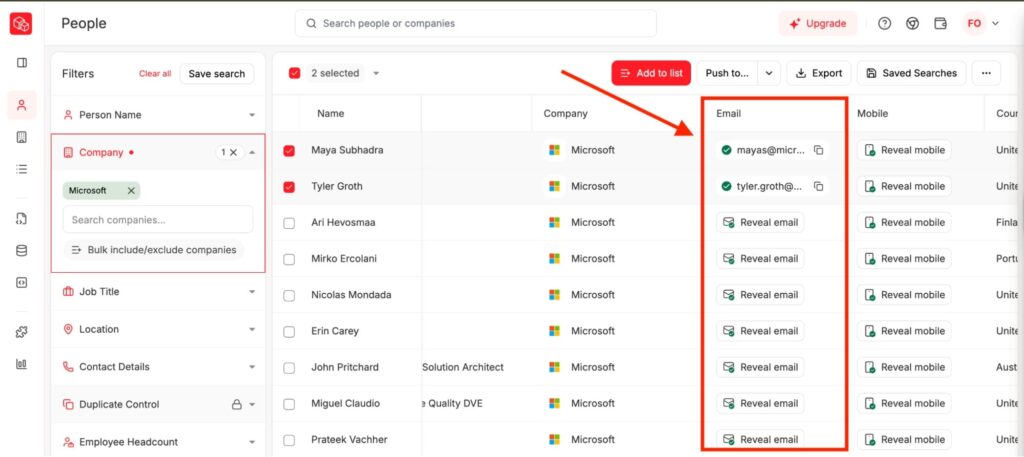Click the Push to button
This screenshot has height=457, width=1024.
[727, 73]
